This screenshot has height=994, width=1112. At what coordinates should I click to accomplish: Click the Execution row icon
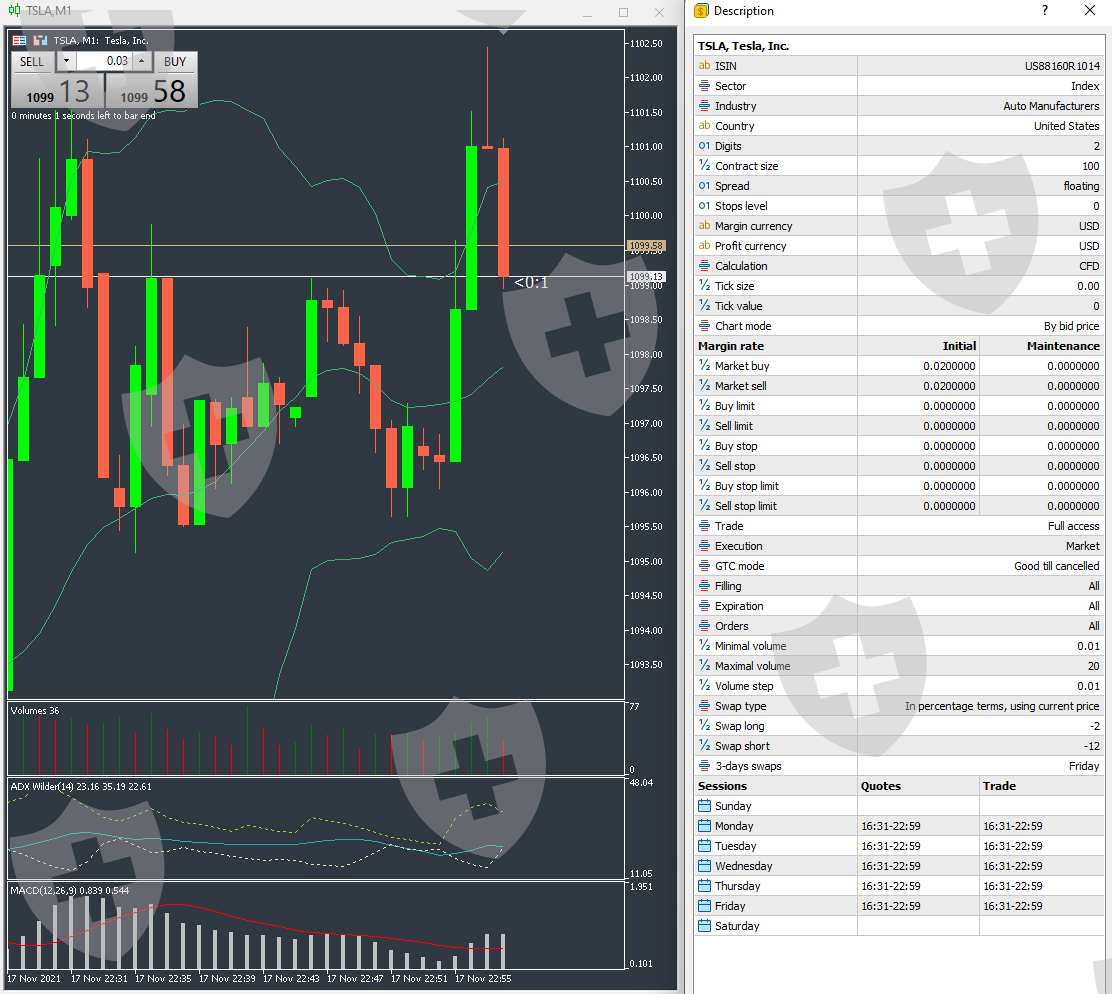click(704, 545)
